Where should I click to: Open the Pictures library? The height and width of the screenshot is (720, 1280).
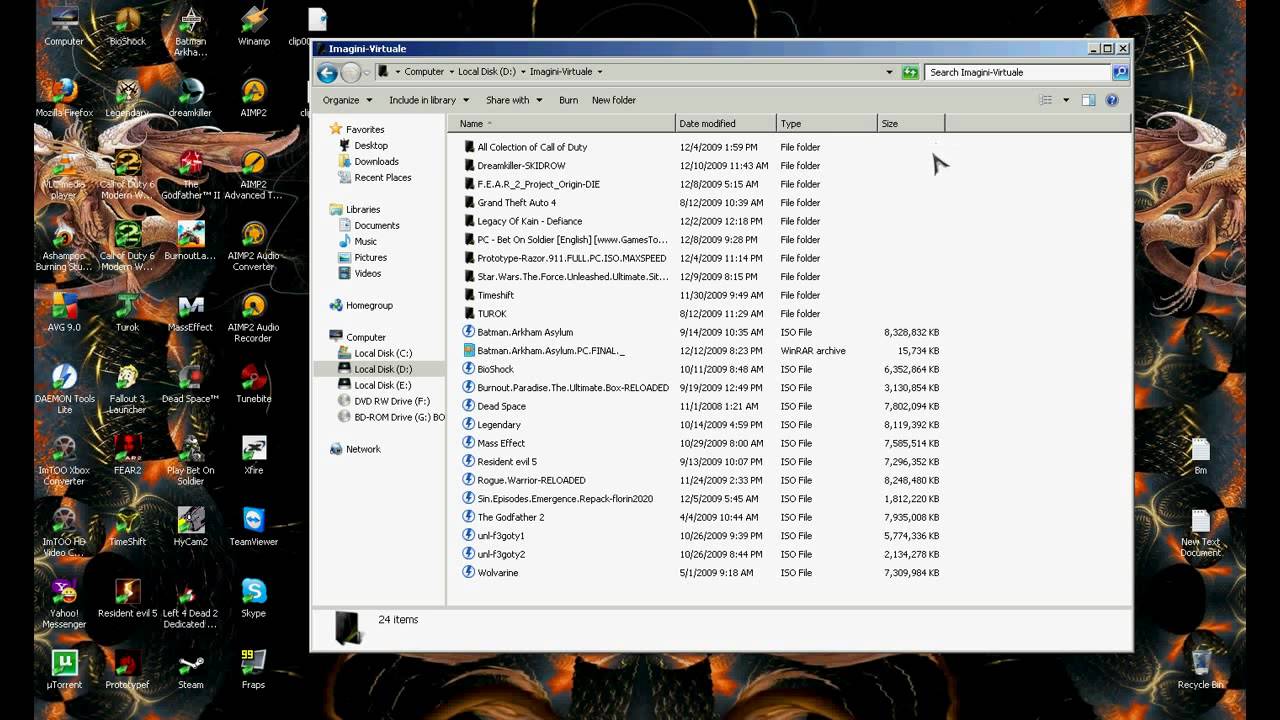(370, 257)
